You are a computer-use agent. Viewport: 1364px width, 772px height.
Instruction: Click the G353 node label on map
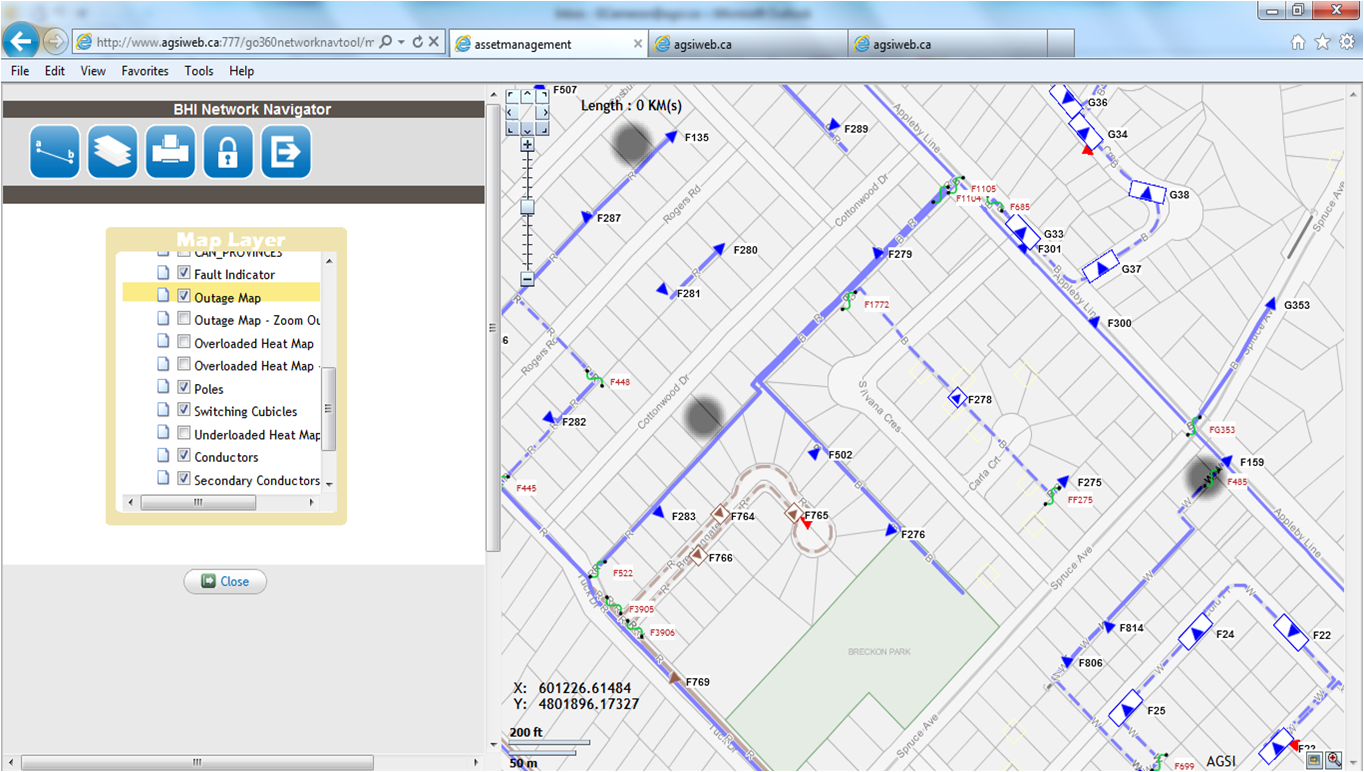(1297, 305)
